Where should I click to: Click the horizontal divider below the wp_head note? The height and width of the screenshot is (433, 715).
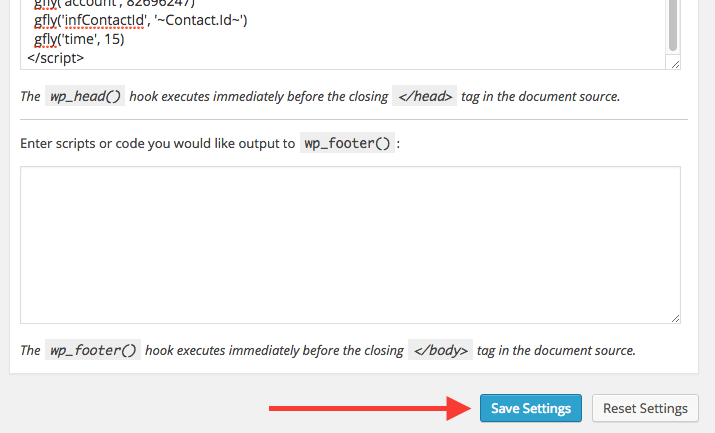pos(354,119)
